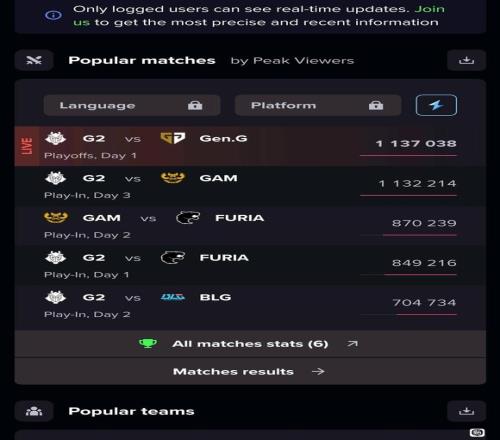Screen dimensions: 500x440
Task: Click the GAM logo in G2 vs GAM row
Action: (173, 178)
